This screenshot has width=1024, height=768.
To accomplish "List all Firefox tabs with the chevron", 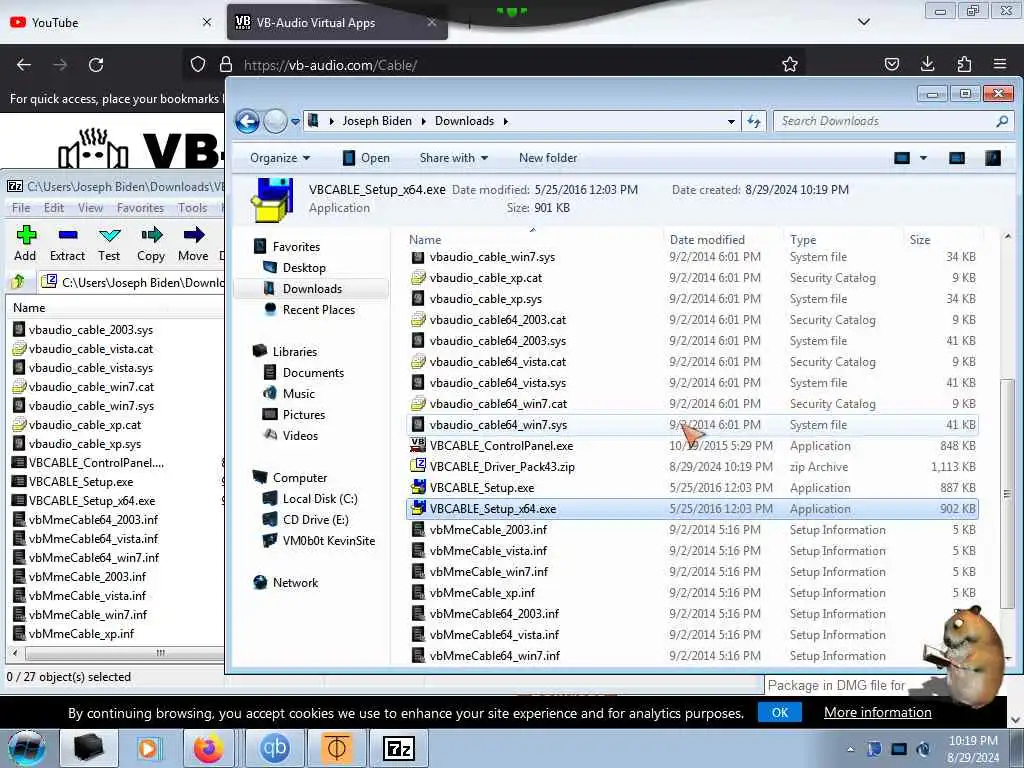I will (x=863, y=22).
